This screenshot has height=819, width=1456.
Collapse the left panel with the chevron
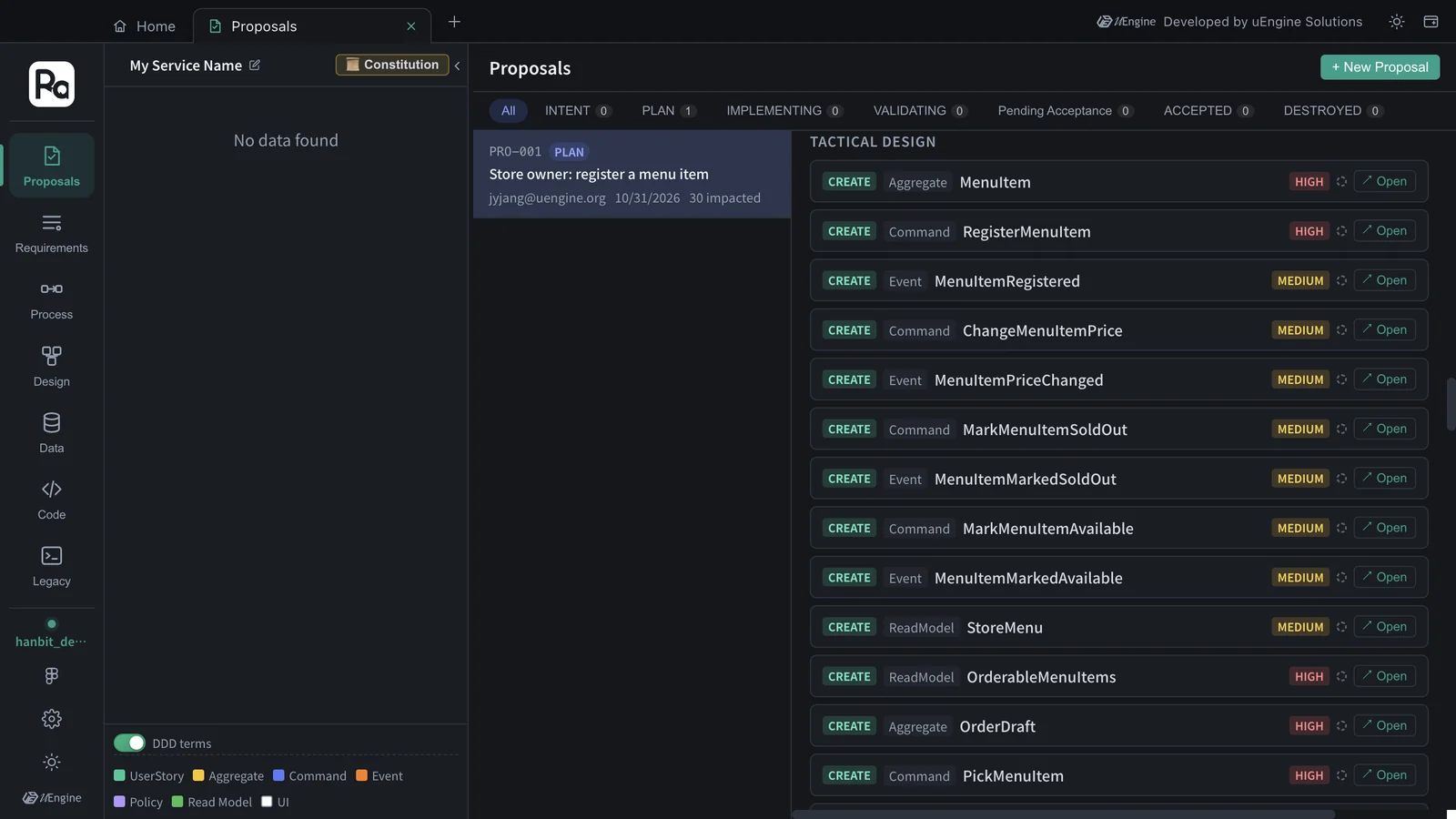click(x=457, y=66)
